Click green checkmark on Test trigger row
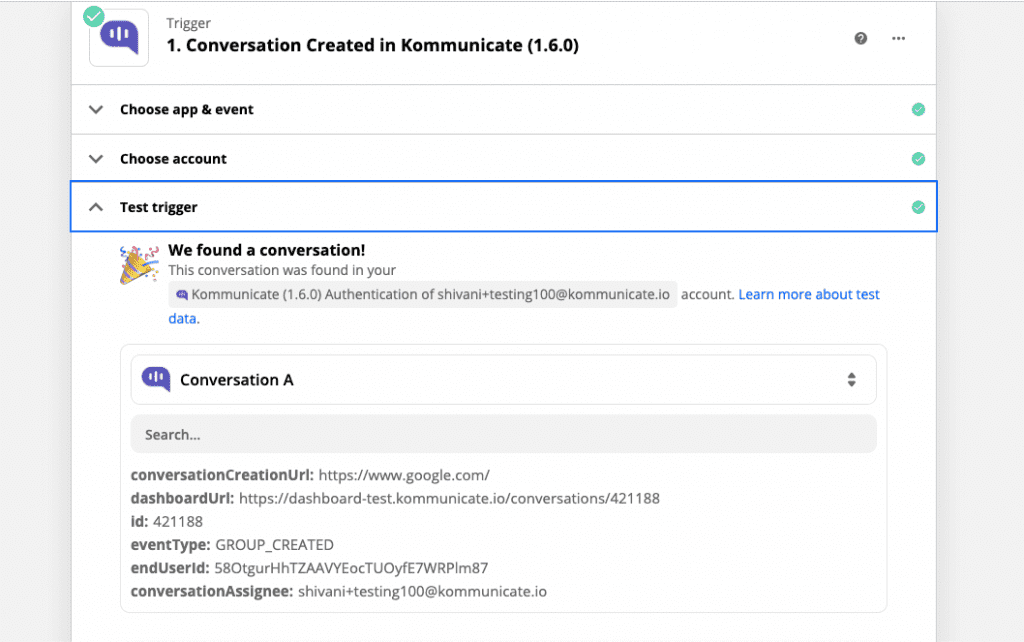 tap(918, 207)
